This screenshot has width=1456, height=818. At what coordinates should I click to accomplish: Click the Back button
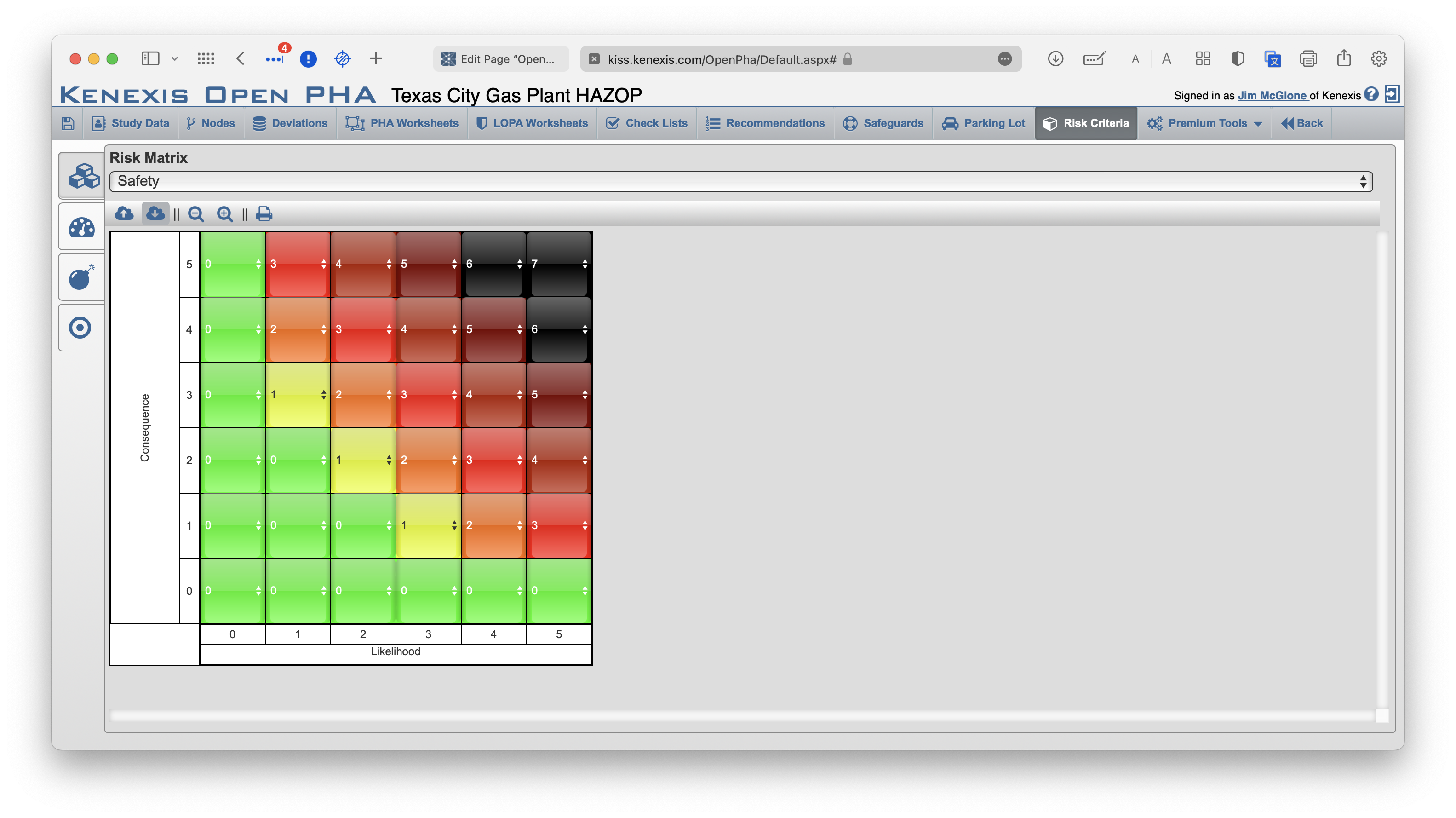[1301, 123]
